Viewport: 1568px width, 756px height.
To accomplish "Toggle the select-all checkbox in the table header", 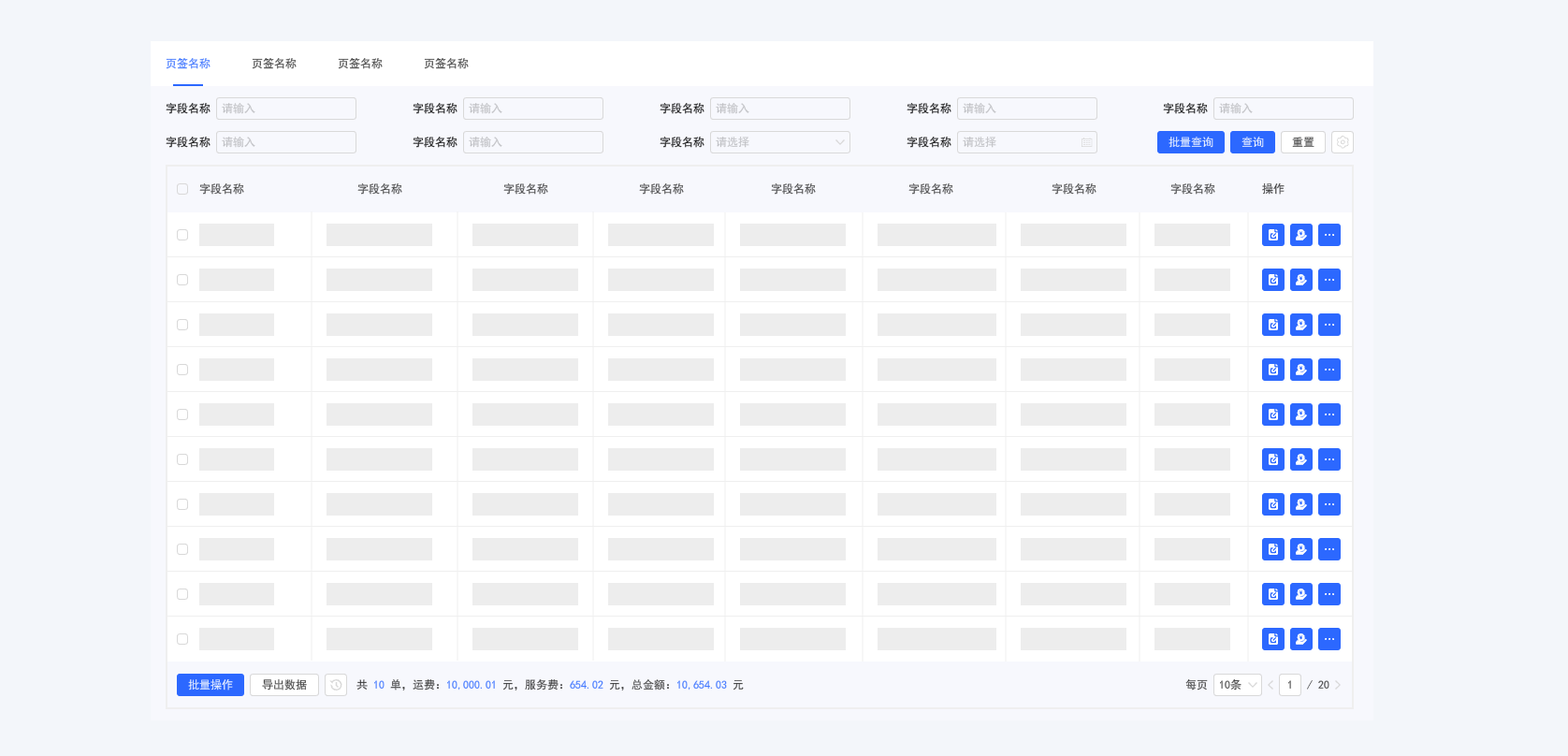I will pos(182,189).
